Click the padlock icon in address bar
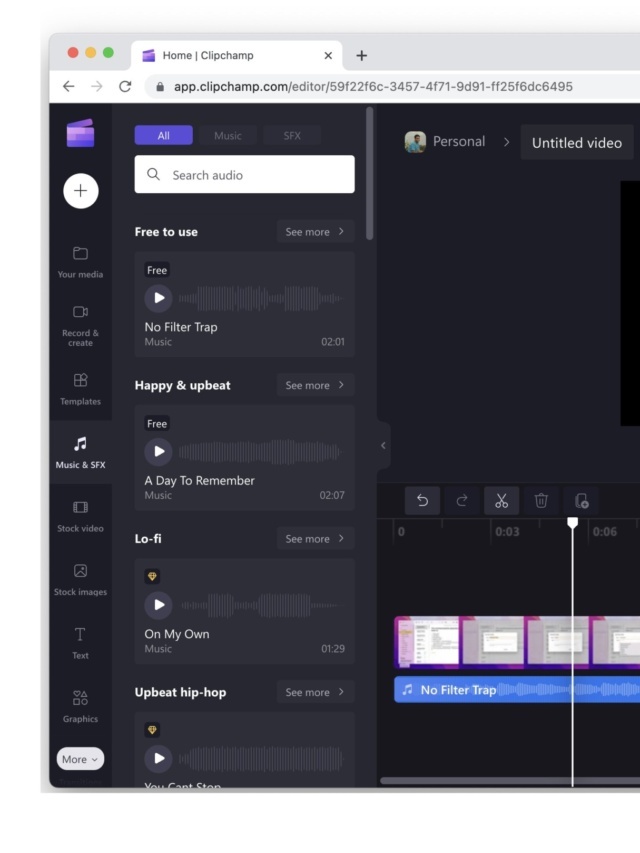The image size is (640, 853). tap(160, 87)
